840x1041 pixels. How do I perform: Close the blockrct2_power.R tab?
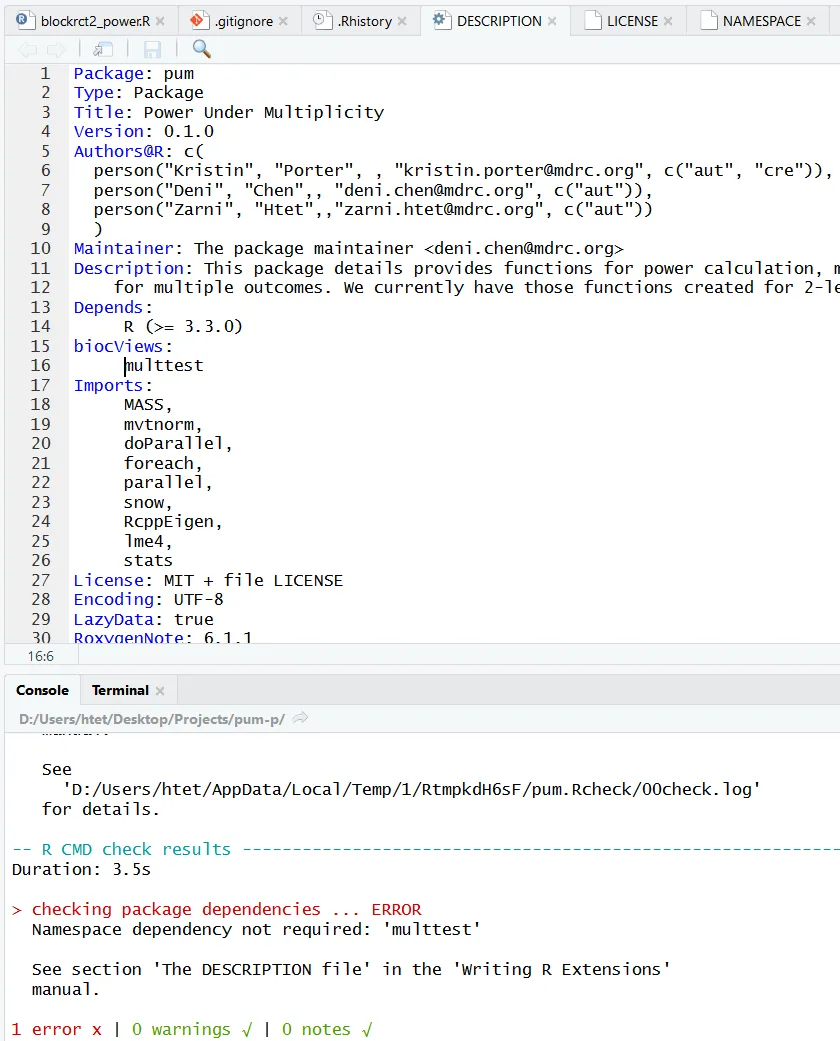coord(160,21)
